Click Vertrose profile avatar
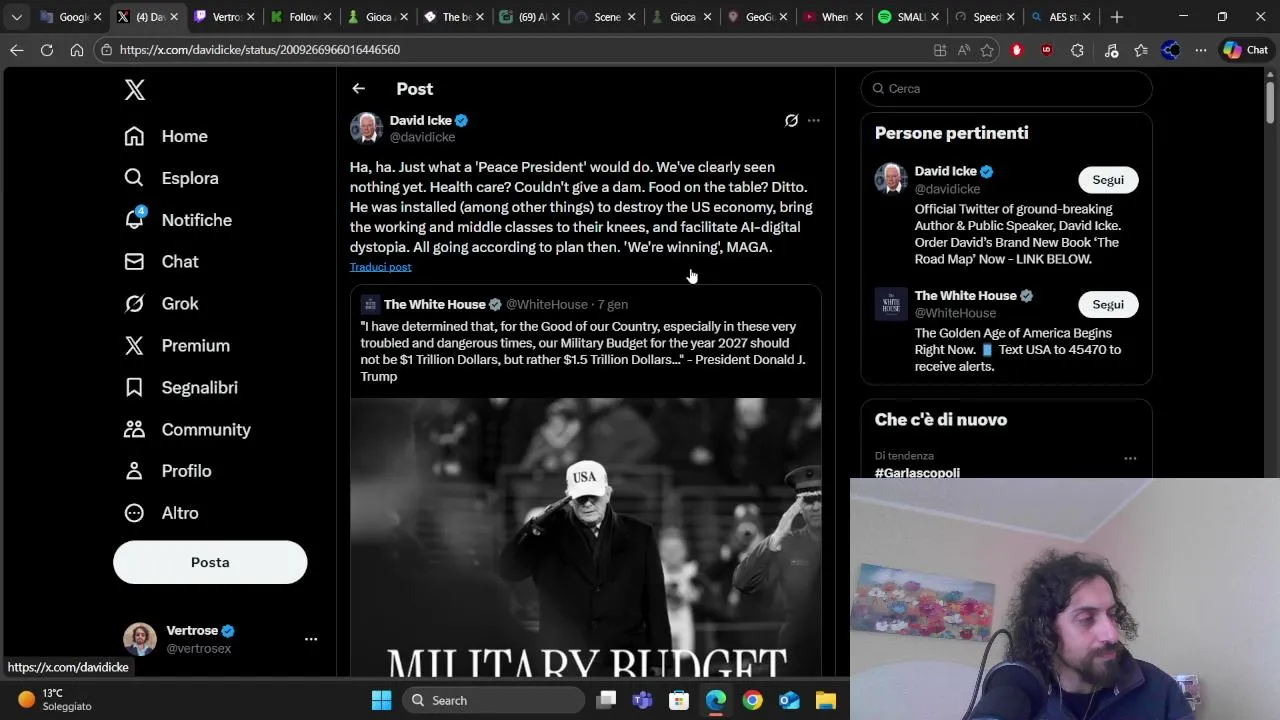Viewport: 1280px width, 720px height. pyautogui.click(x=139, y=639)
